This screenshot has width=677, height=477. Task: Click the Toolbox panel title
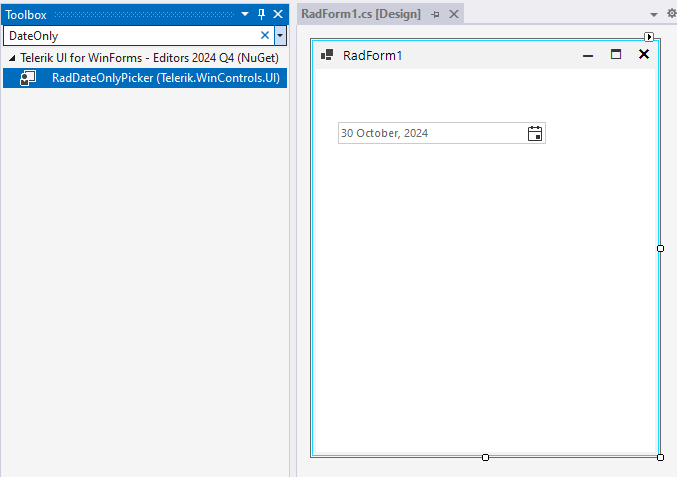[x=26, y=15]
